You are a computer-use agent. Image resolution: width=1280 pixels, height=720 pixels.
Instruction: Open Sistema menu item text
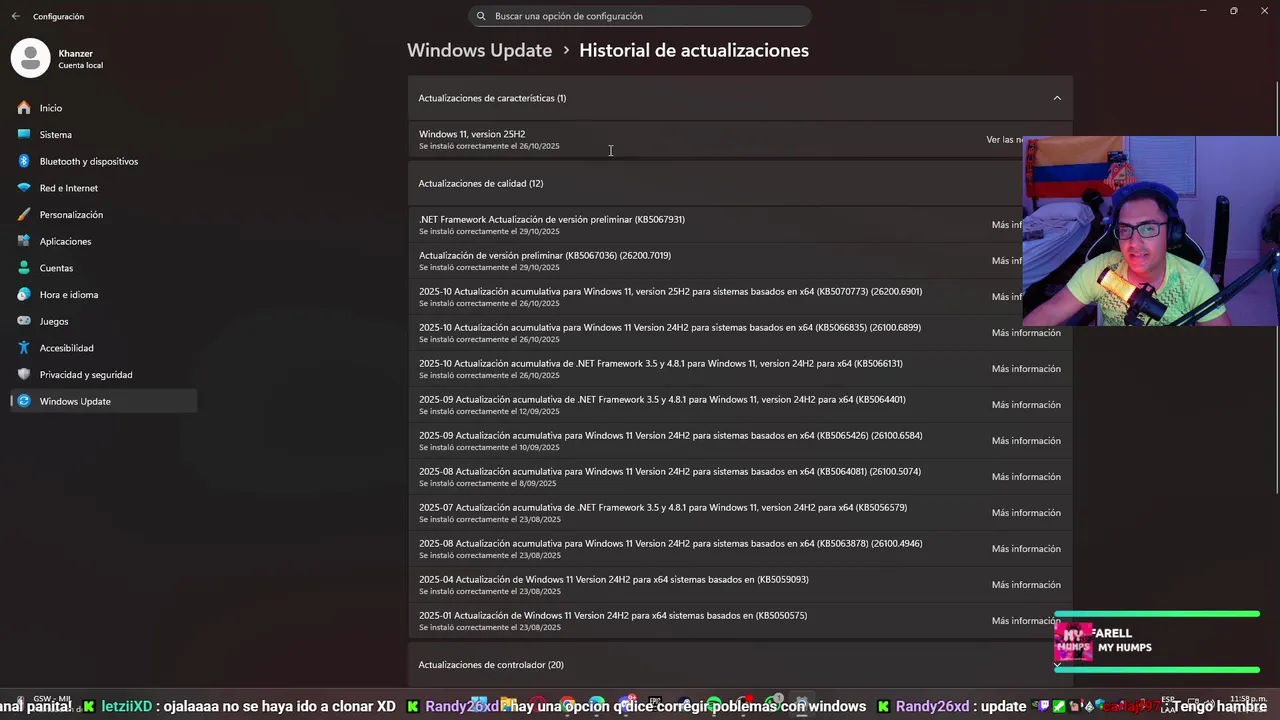[x=56, y=135]
